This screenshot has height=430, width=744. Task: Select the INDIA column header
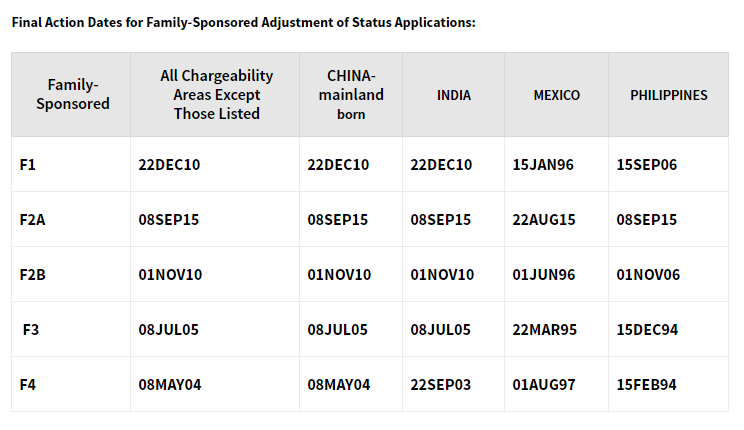[x=454, y=95]
